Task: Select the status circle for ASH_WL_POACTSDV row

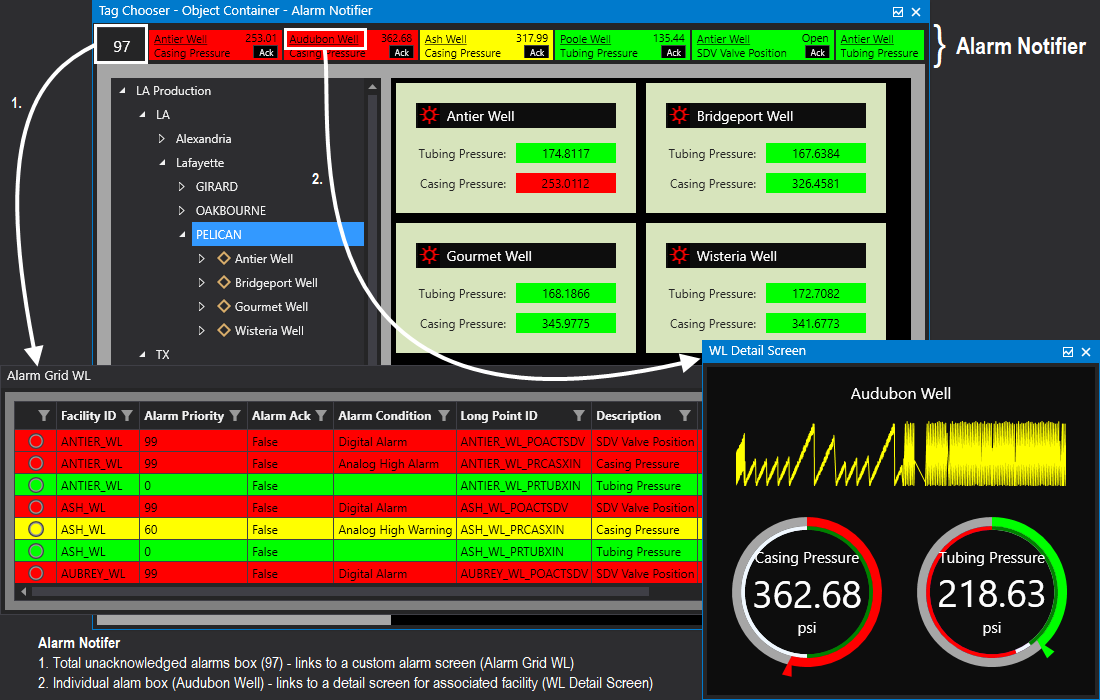Action: [36, 507]
